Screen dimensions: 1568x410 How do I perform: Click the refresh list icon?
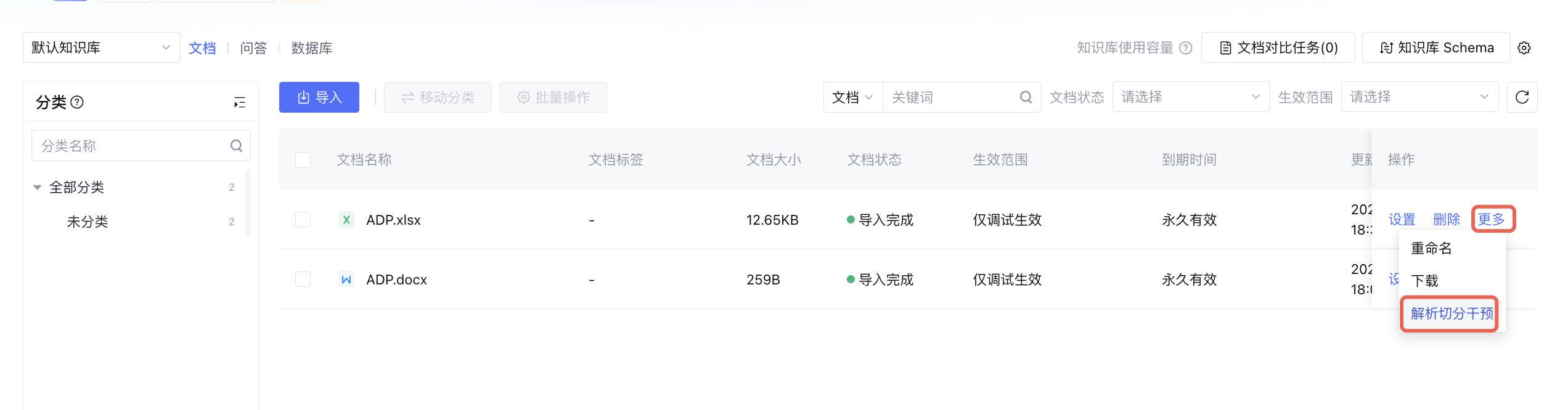(1522, 97)
